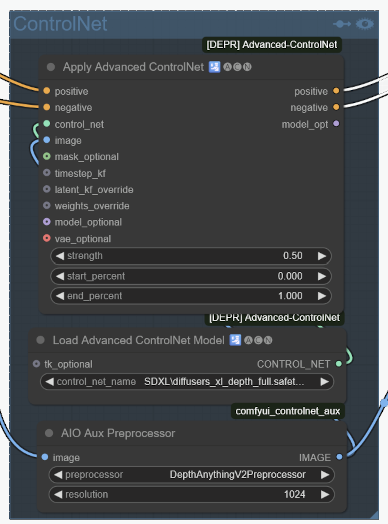Click the model_opt output socket
The height and width of the screenshot is (524, 388).
pyautogui.click(x=336, y=124)
